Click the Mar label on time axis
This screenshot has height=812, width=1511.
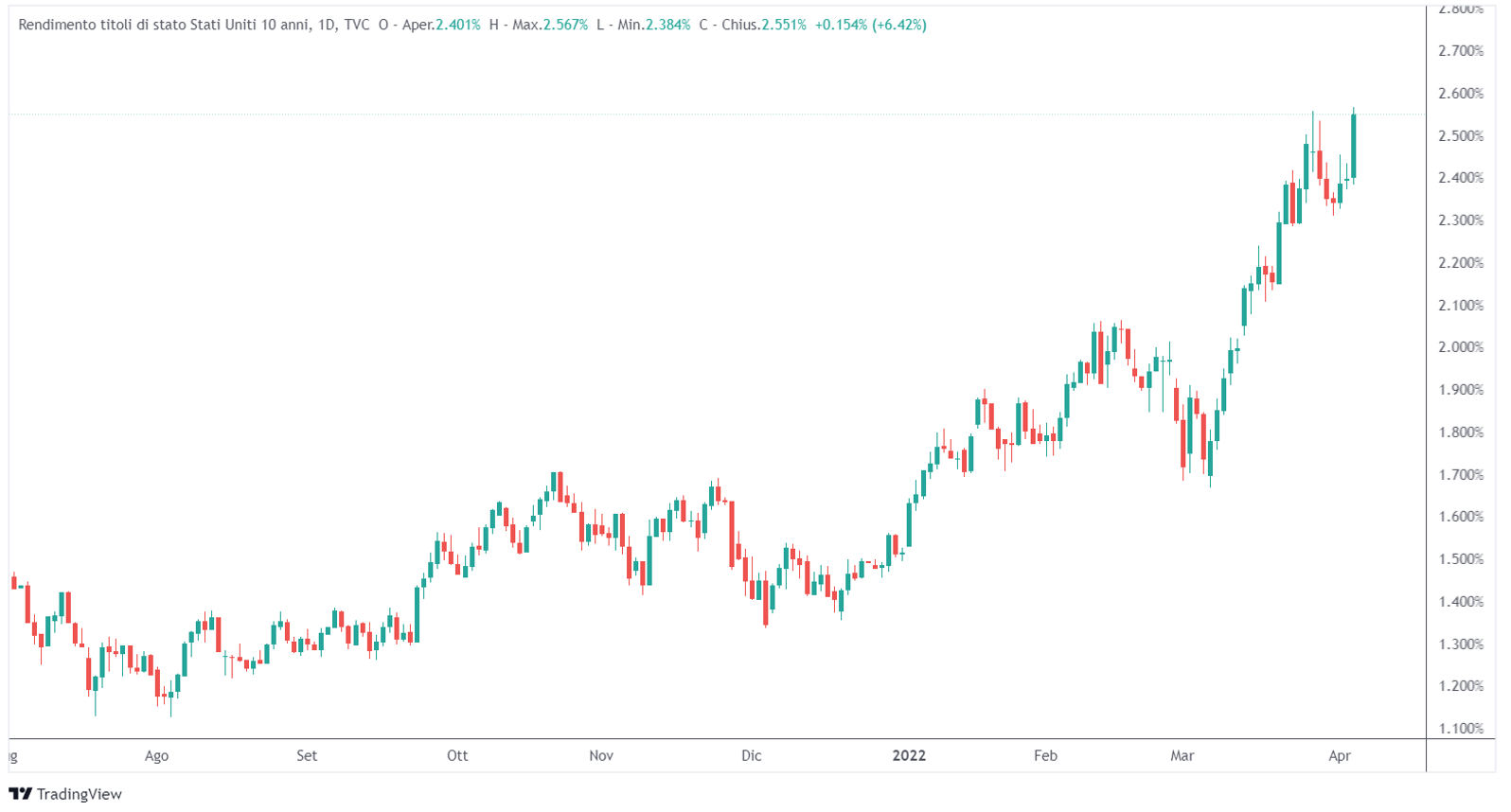(x=1182, y=755)
